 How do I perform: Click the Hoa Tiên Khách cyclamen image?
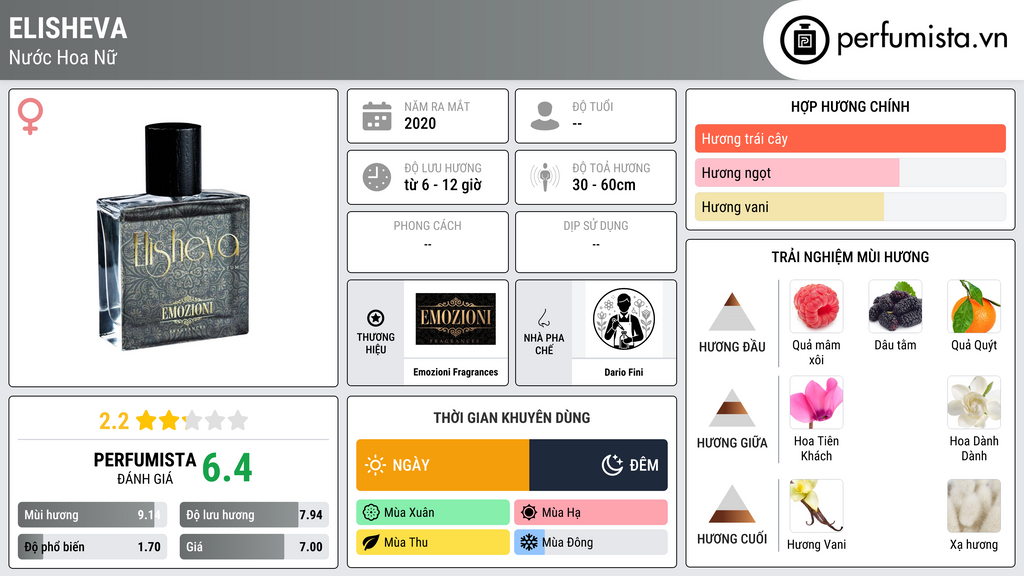pyautogui.click(x=816, y=402)
